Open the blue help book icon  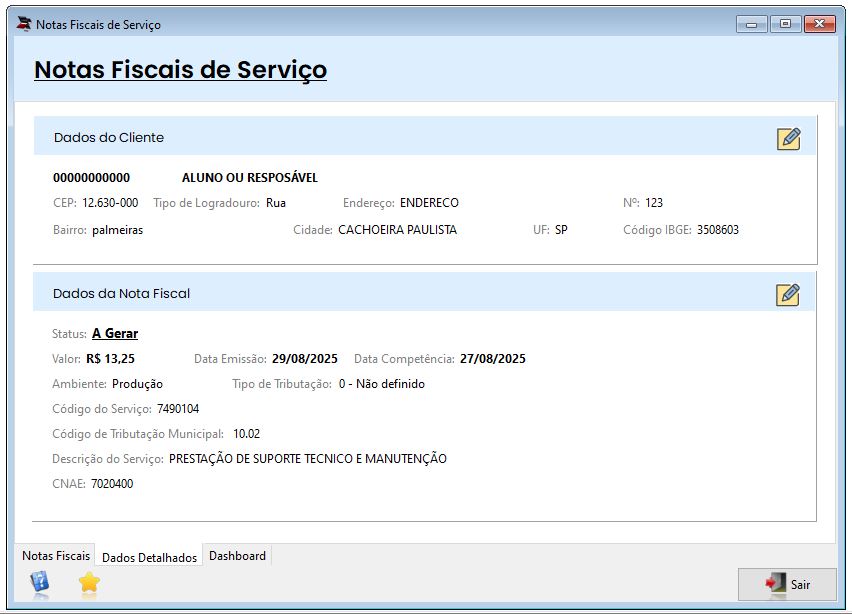(x=39, y=582)
